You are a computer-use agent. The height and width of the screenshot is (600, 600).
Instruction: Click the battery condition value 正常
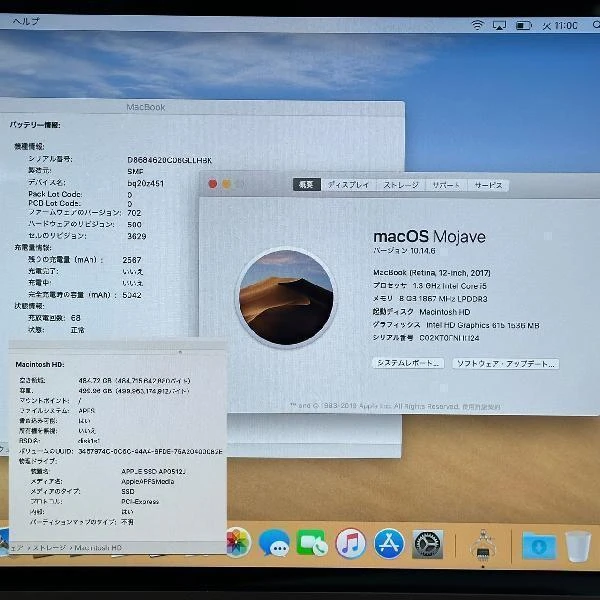click(x=77, y=330)
